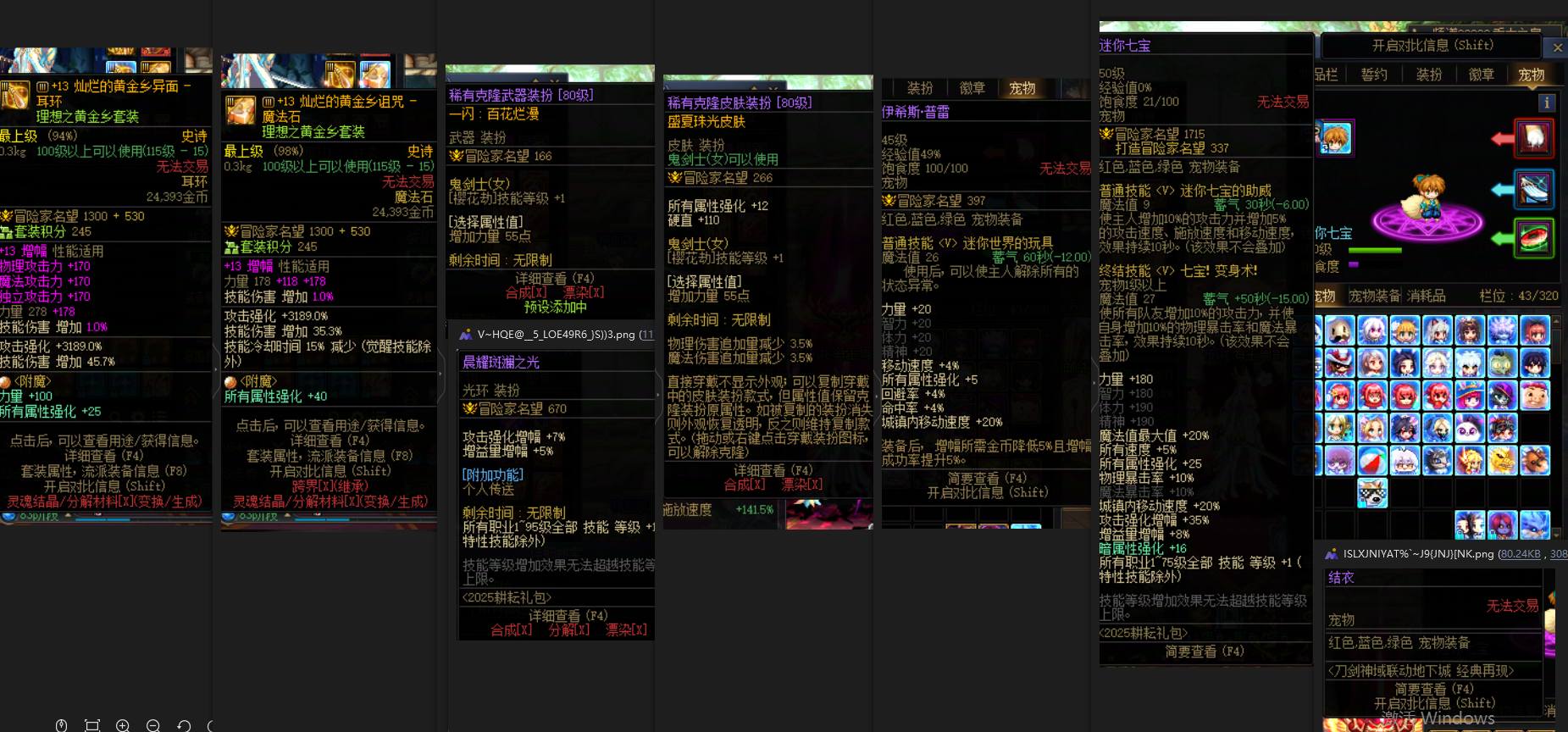Click the pet inventory vertical scrollbar

click(x=1555, y=428)
